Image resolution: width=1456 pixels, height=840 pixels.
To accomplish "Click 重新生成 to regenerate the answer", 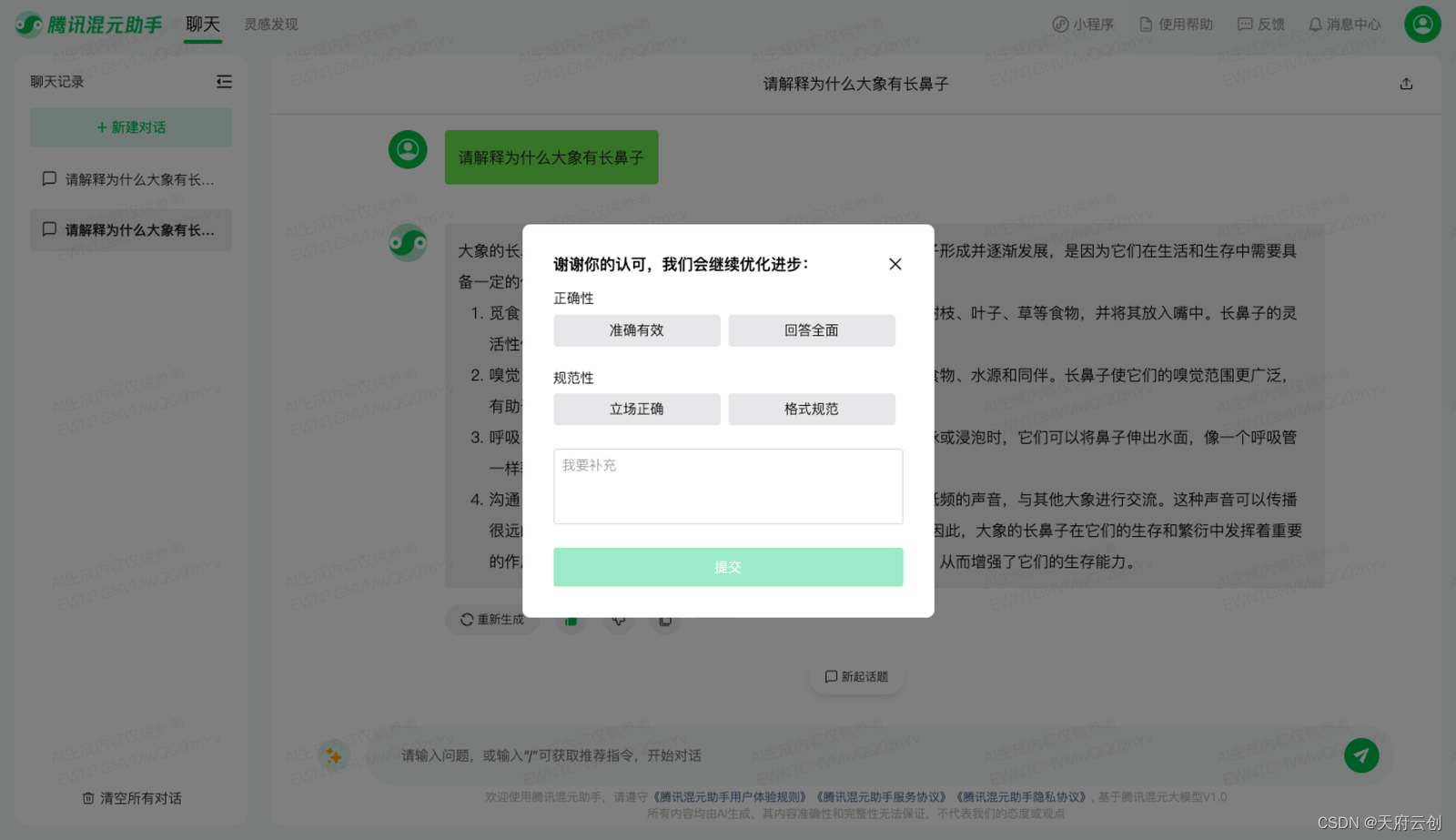I will pos(492,620).
